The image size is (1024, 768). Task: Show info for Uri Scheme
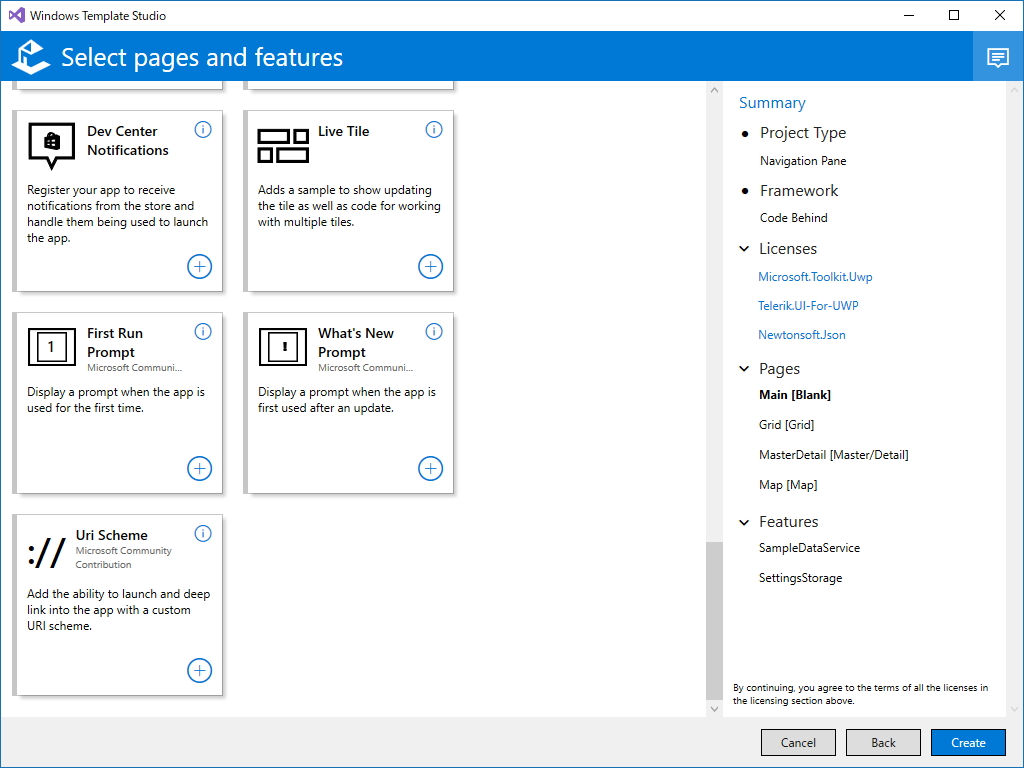(203, 534)
